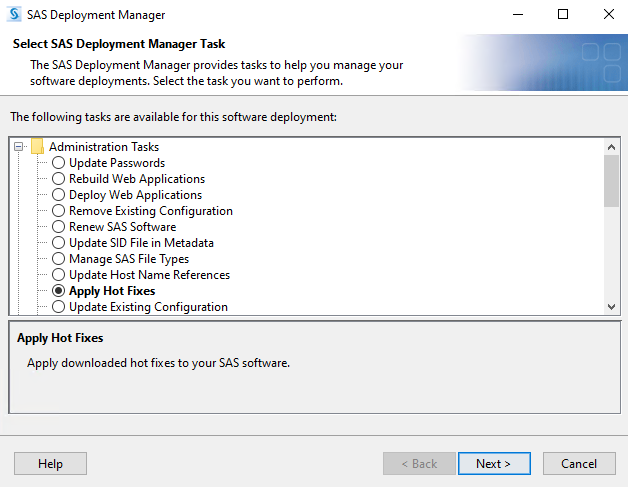The image size is (628, 487).
Task: Click the Administration Tasks folder label
Action: tap(104, 147)
